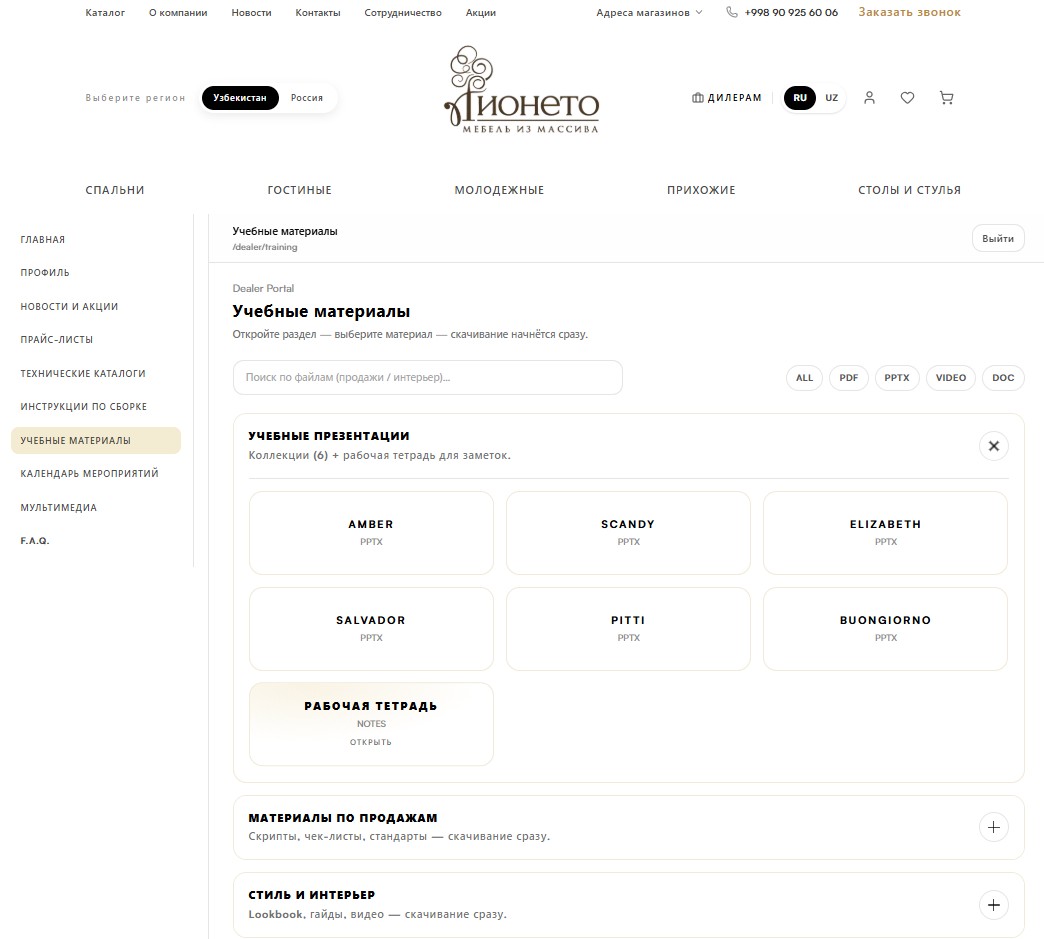1044x939 pixels.
Task: Filter files by PPTX type
Action: (x=897, y=378)
